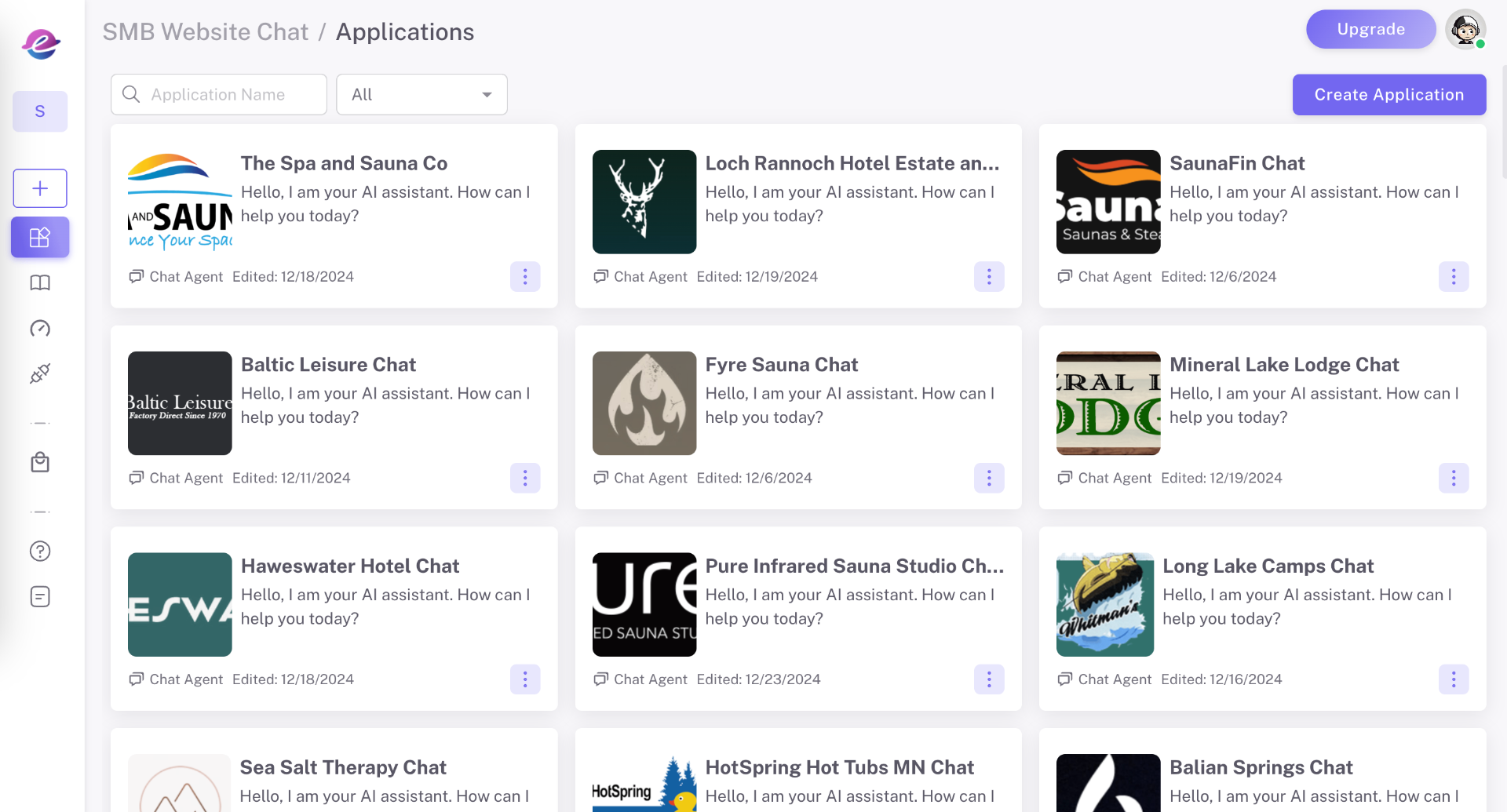1507x812 pixels.
Task: Click the user avatar in top right
Action: (1465, 30)
